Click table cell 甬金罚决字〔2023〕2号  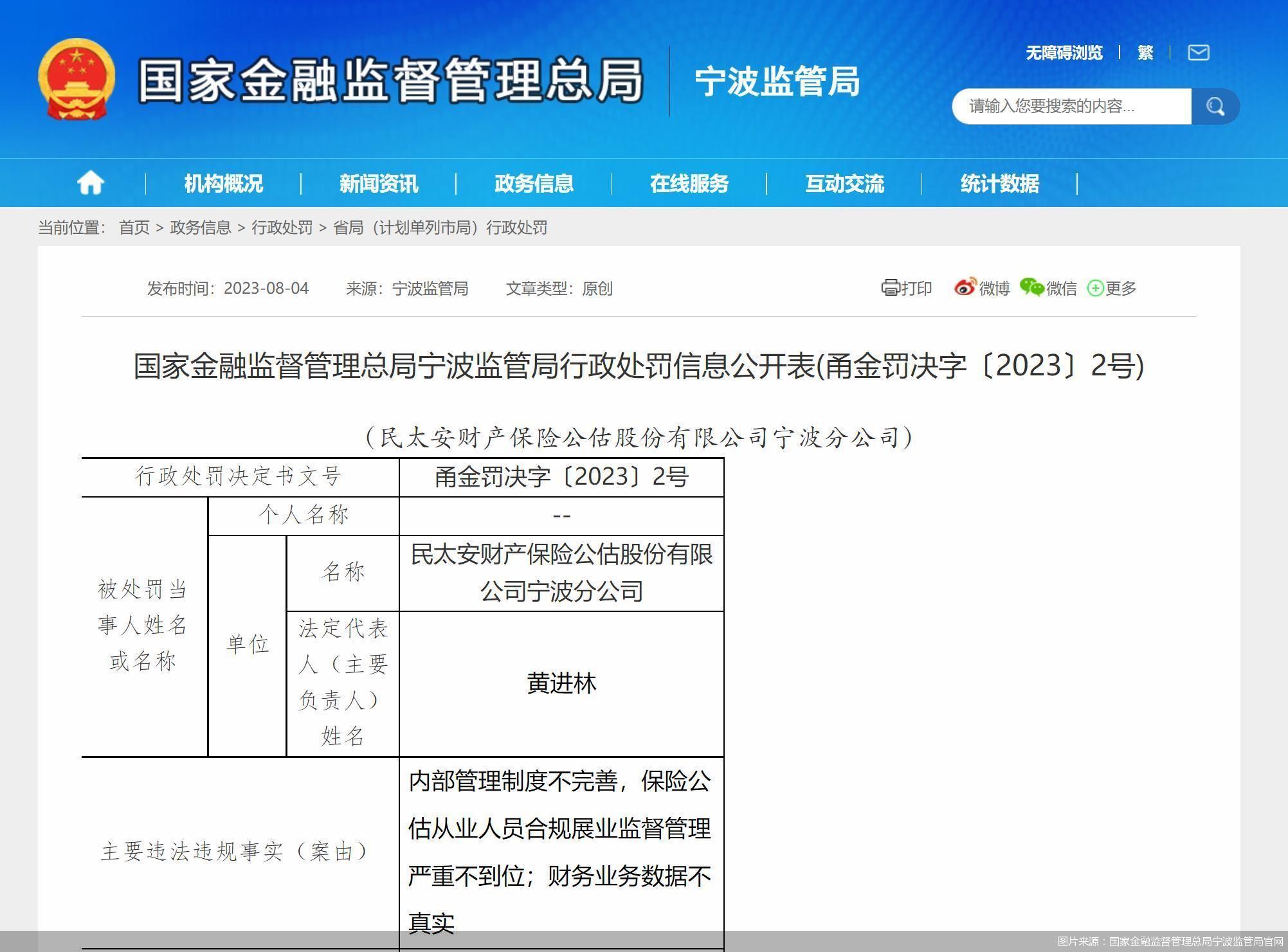tap(561, 477)
